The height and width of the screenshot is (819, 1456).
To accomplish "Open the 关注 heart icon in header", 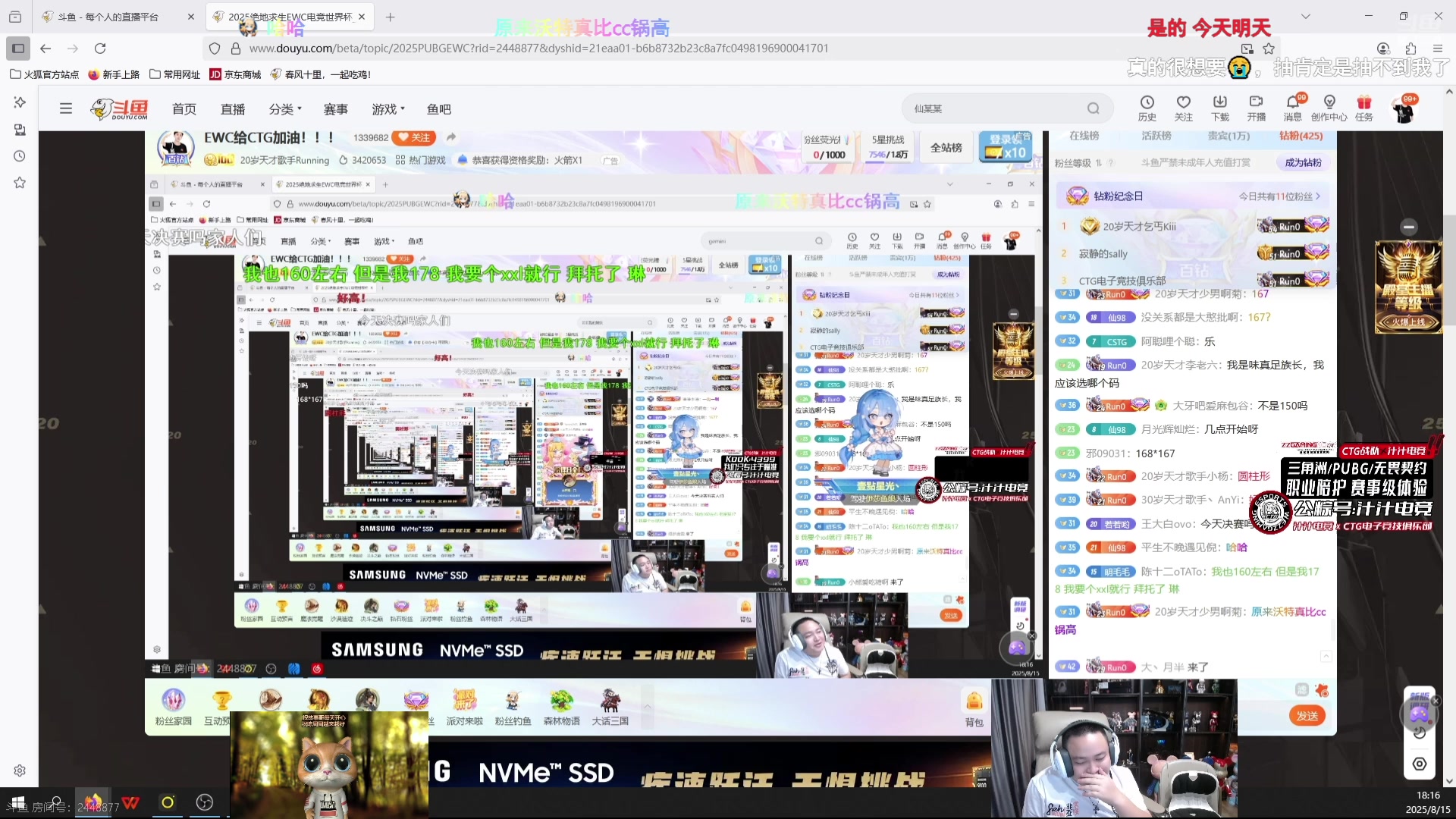I will pyautogui.click(x=1183, y=108).
